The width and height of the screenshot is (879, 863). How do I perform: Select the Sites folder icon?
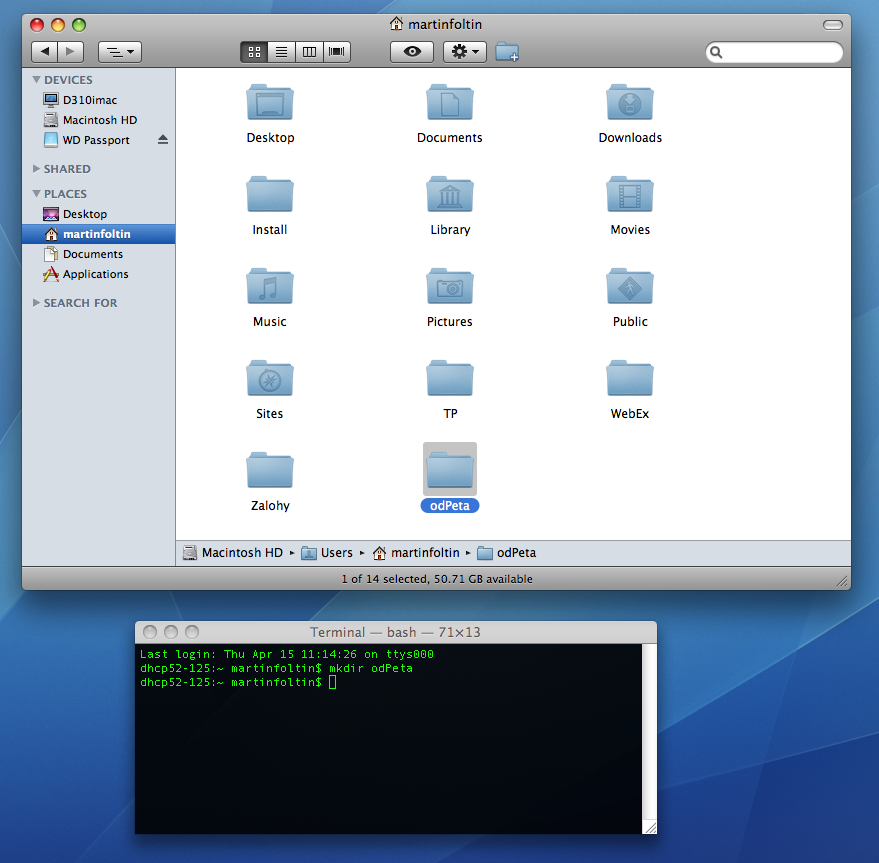[270, 379]
